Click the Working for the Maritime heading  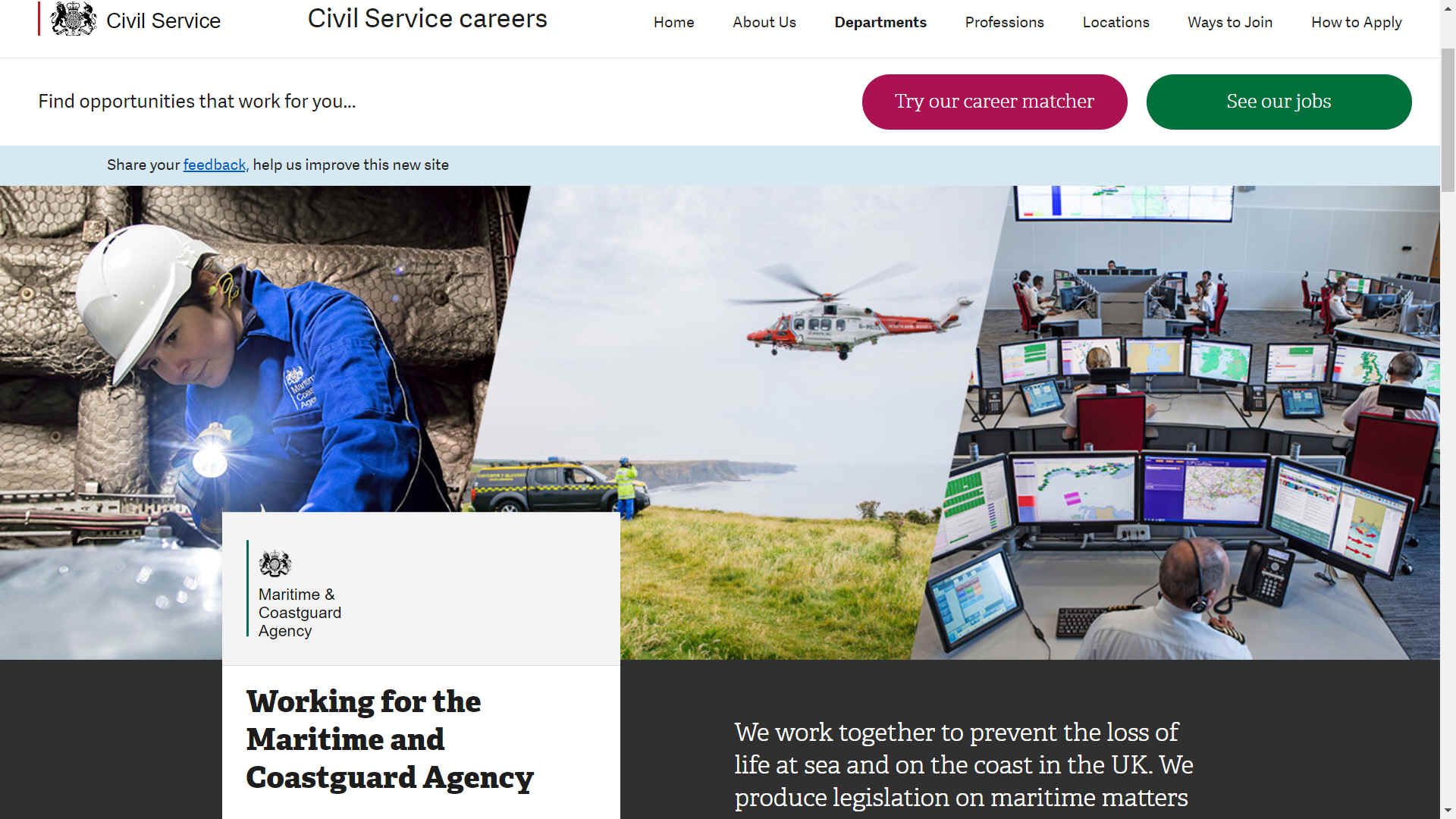point(390,739)
